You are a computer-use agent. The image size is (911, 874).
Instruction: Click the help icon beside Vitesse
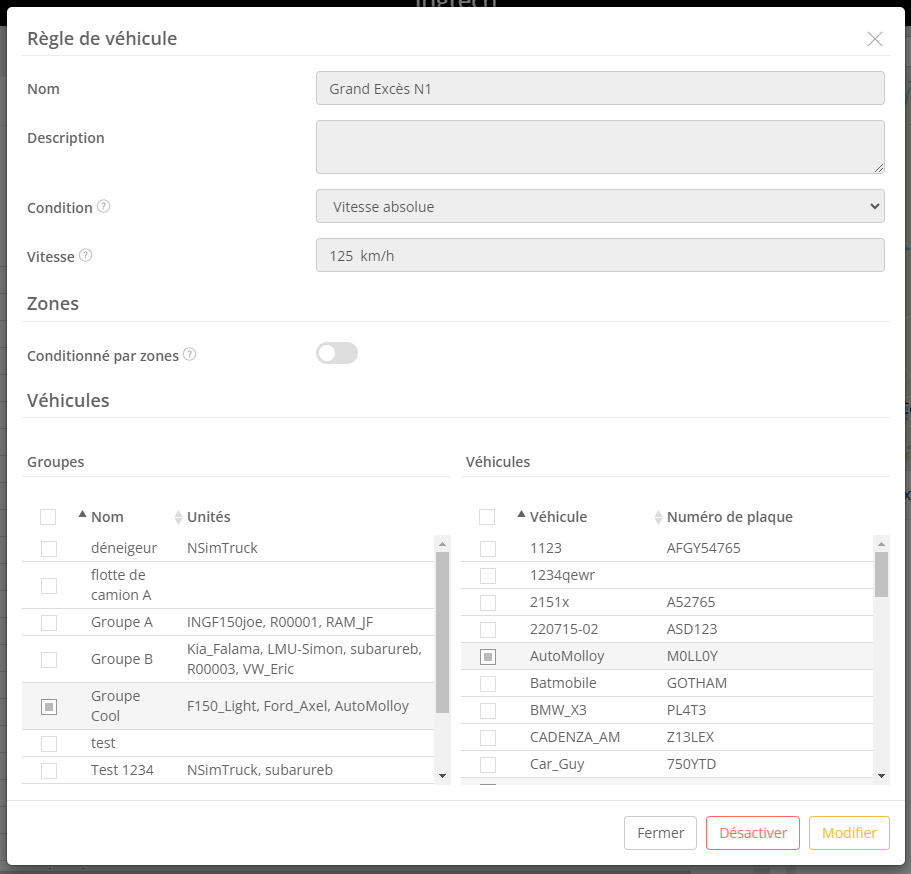click(x=86, y=256)
